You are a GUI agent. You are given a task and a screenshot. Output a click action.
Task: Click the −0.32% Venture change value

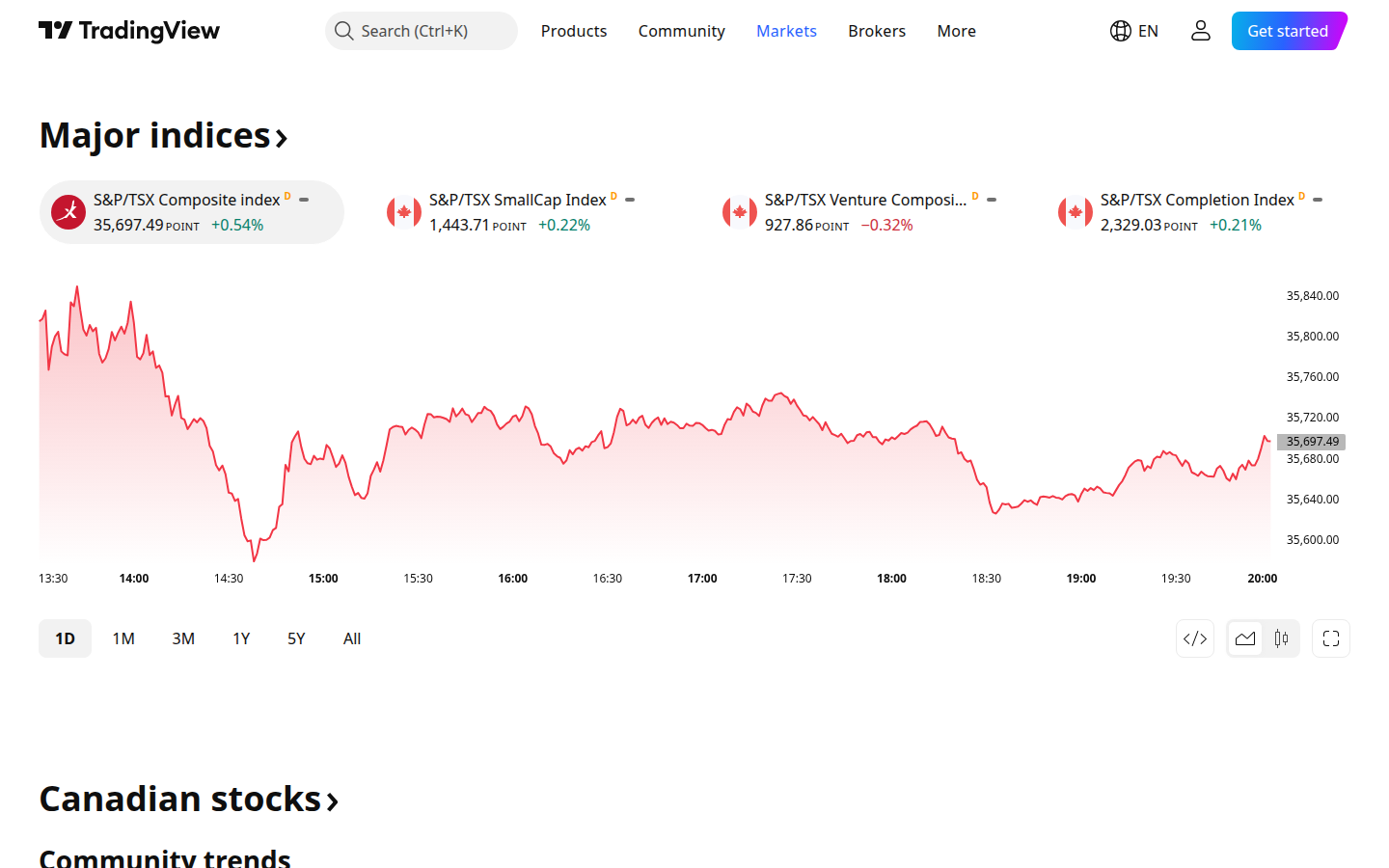(x=886, y=225)
